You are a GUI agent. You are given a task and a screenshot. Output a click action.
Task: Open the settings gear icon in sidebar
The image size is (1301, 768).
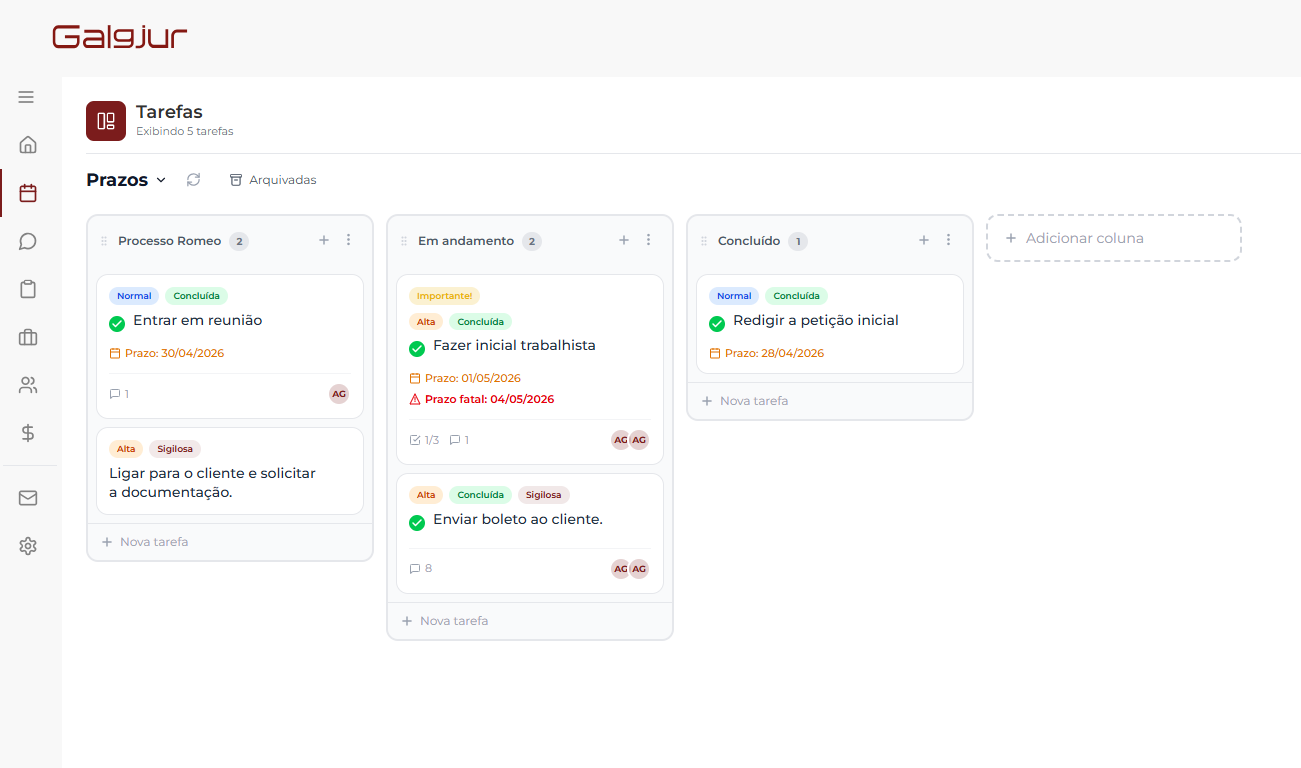click(x=28, y=546)
